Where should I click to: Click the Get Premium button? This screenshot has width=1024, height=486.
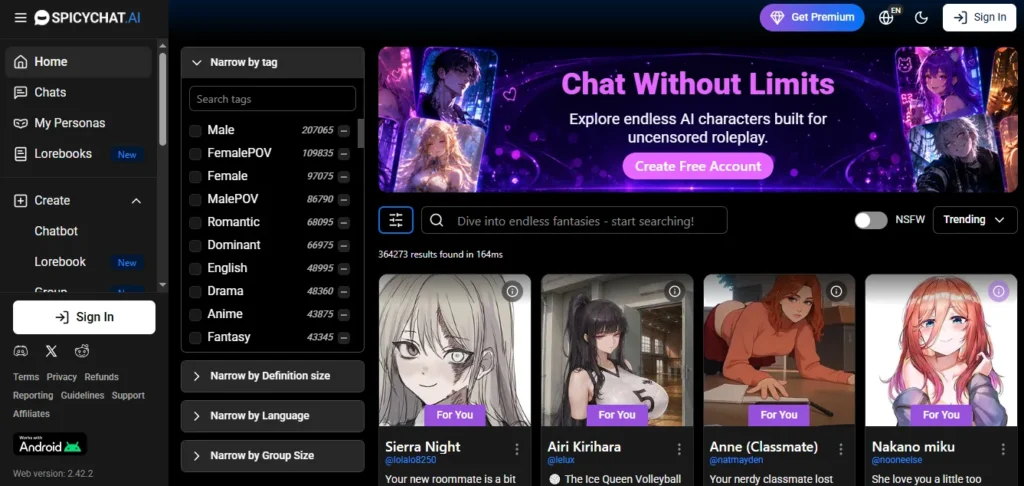pos(812,18)
